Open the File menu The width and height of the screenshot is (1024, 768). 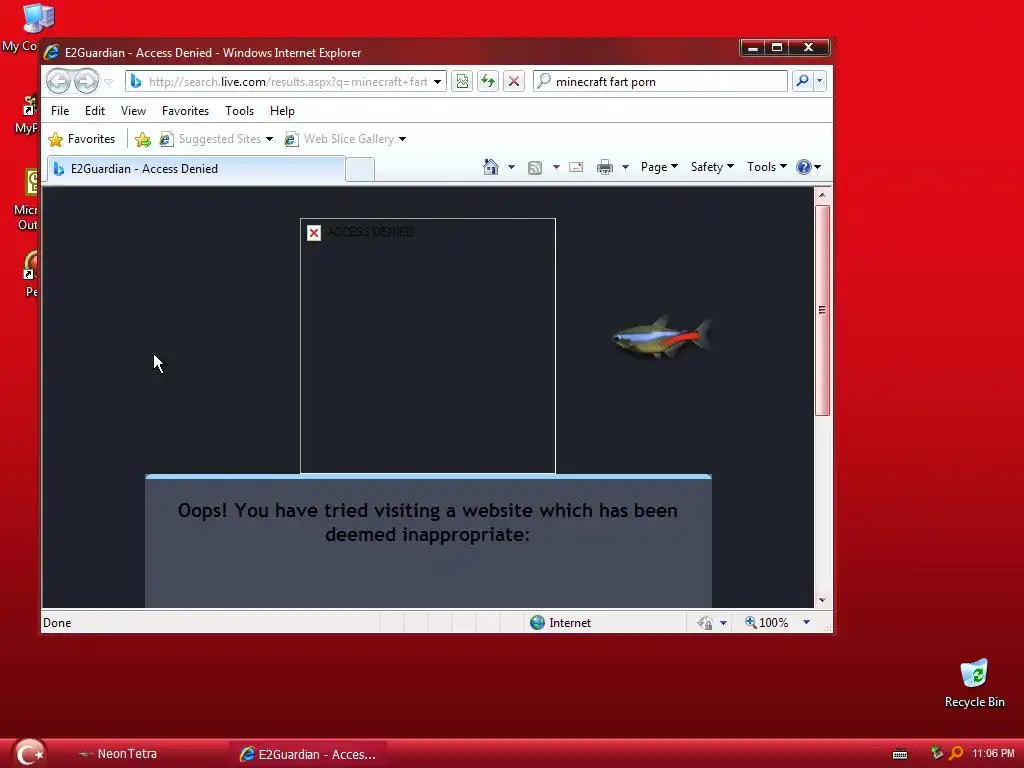point(60,111)
